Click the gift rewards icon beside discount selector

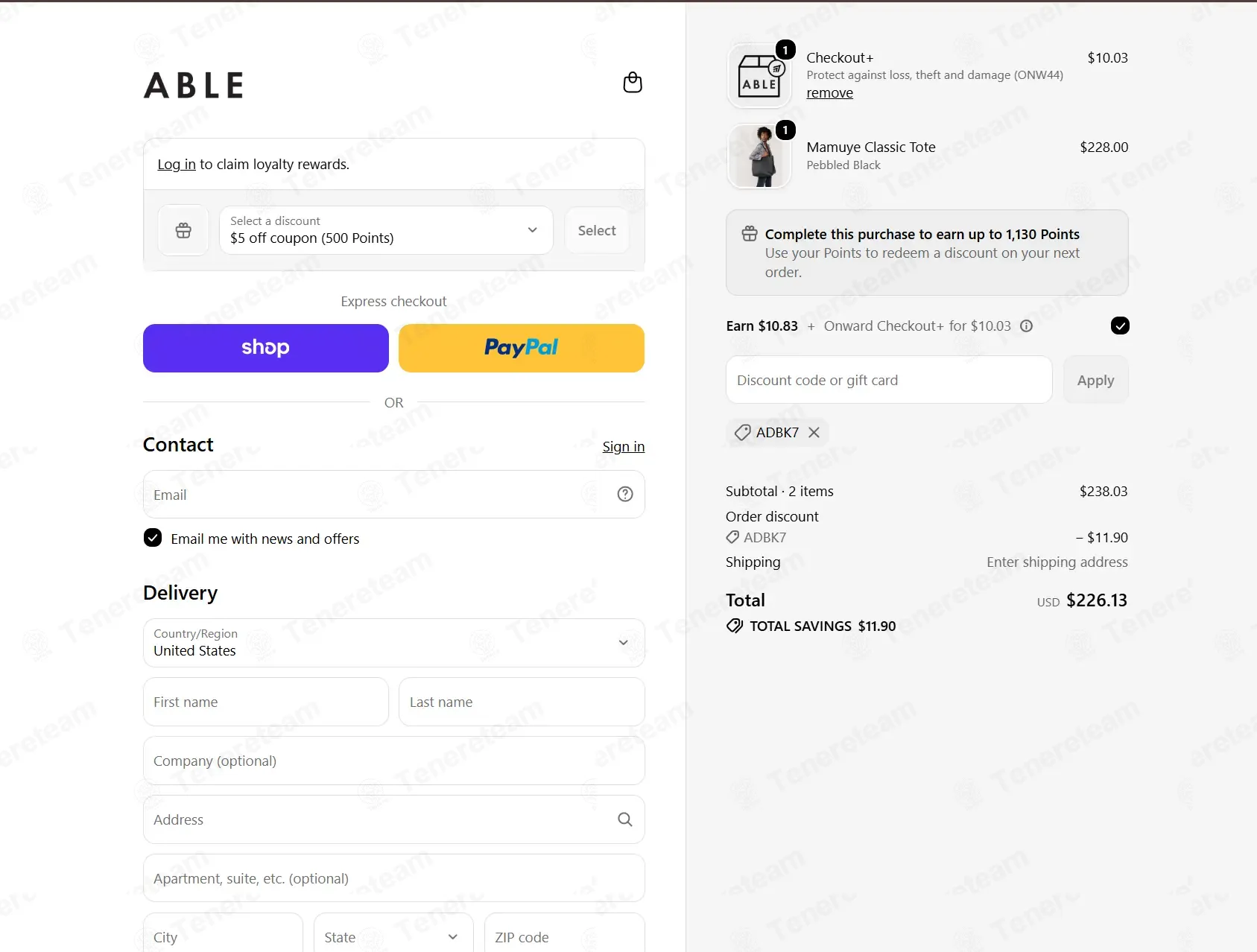point(183,231)
